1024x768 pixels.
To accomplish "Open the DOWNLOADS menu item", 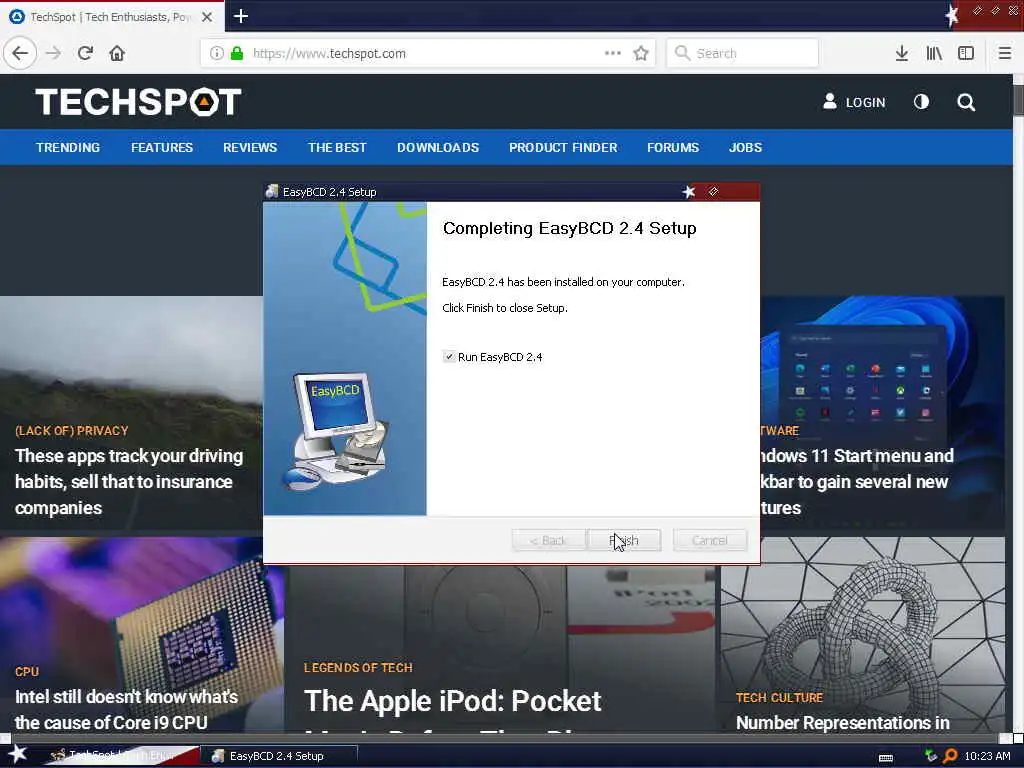I will pos(438,148).
